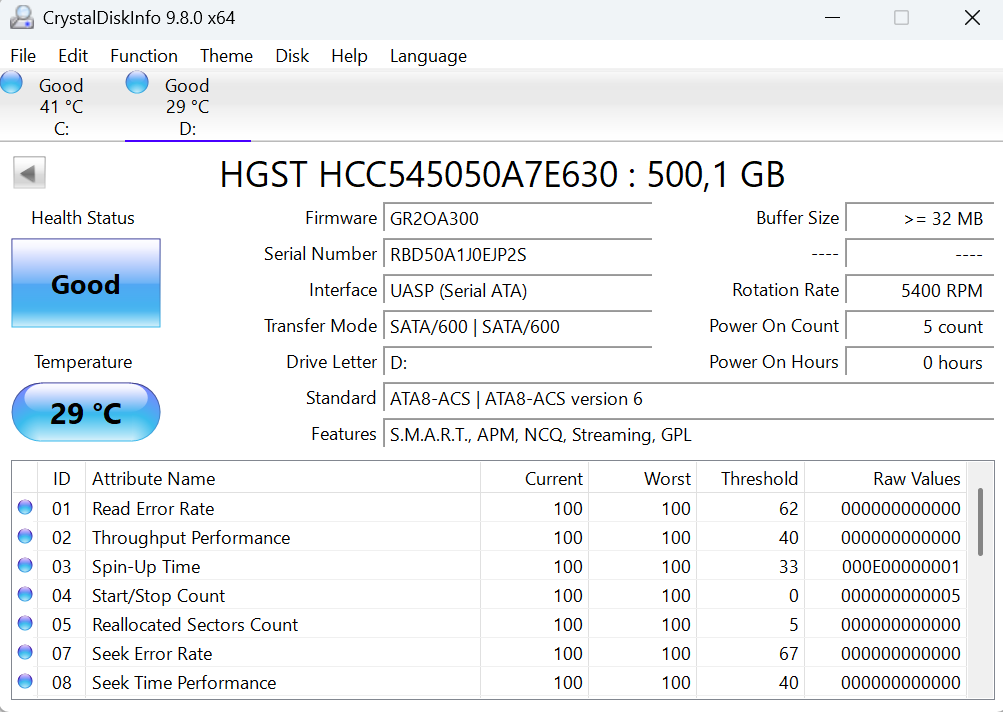Close the CrystalDiskInfo window
1003x712 pixels.
pos(972,17)
